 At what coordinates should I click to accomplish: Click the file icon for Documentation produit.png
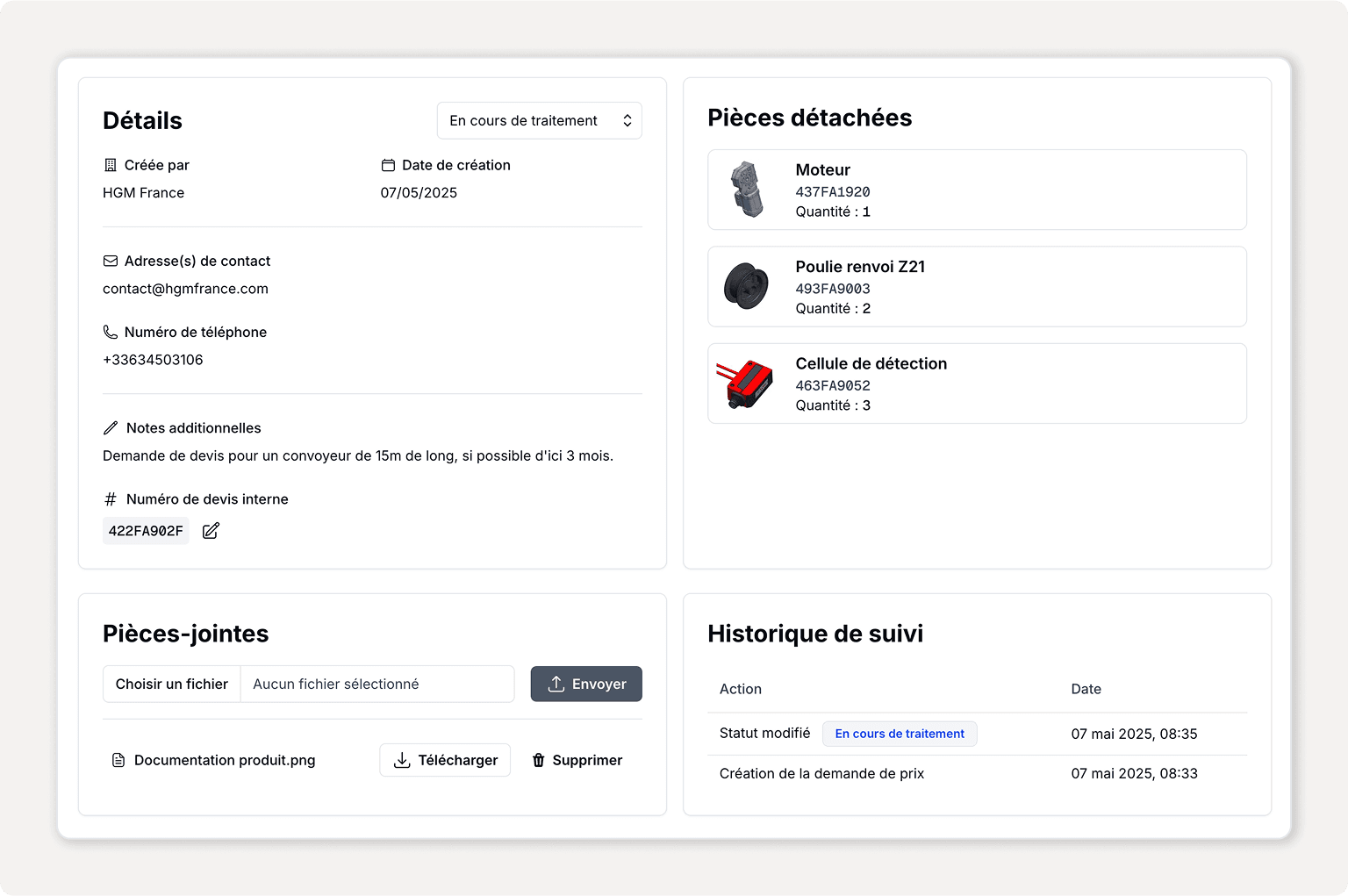[118, 760]
